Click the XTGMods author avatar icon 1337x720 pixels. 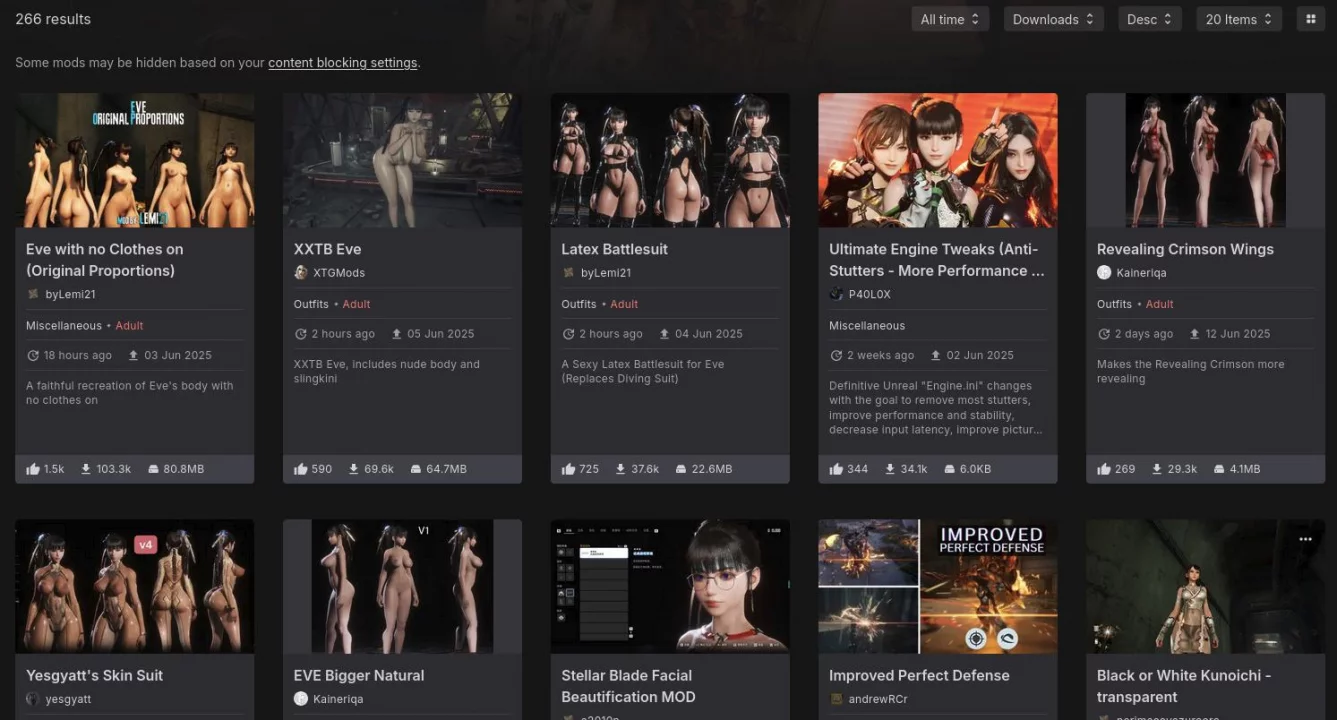[301, 273]
